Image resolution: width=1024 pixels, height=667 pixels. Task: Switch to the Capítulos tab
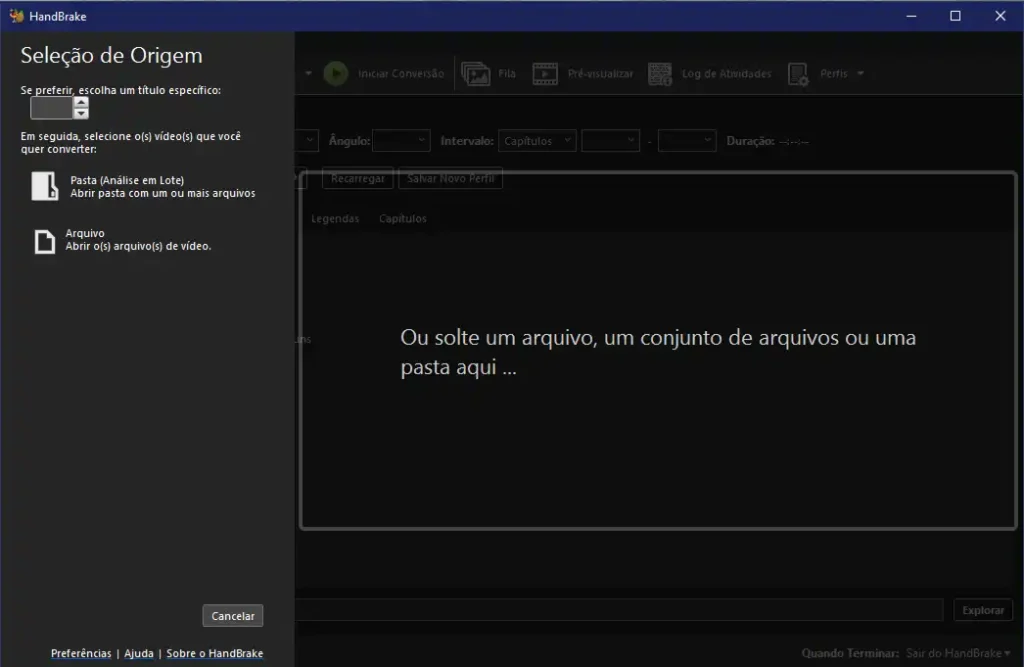pos(402,219)
